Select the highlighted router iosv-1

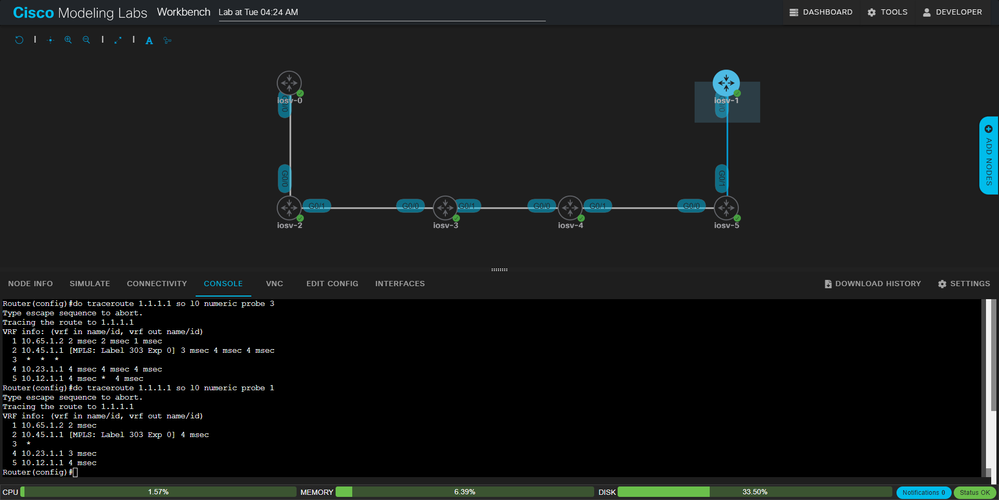coord(726,83)
